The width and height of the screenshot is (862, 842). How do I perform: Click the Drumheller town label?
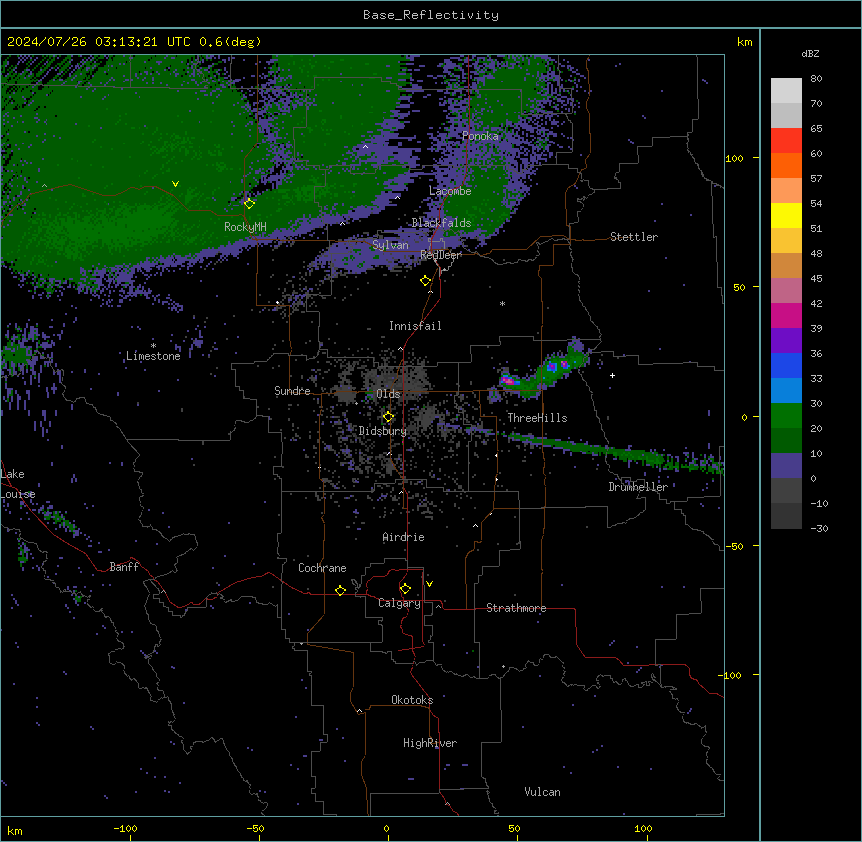pyautogui.click(x=638, y=487)
